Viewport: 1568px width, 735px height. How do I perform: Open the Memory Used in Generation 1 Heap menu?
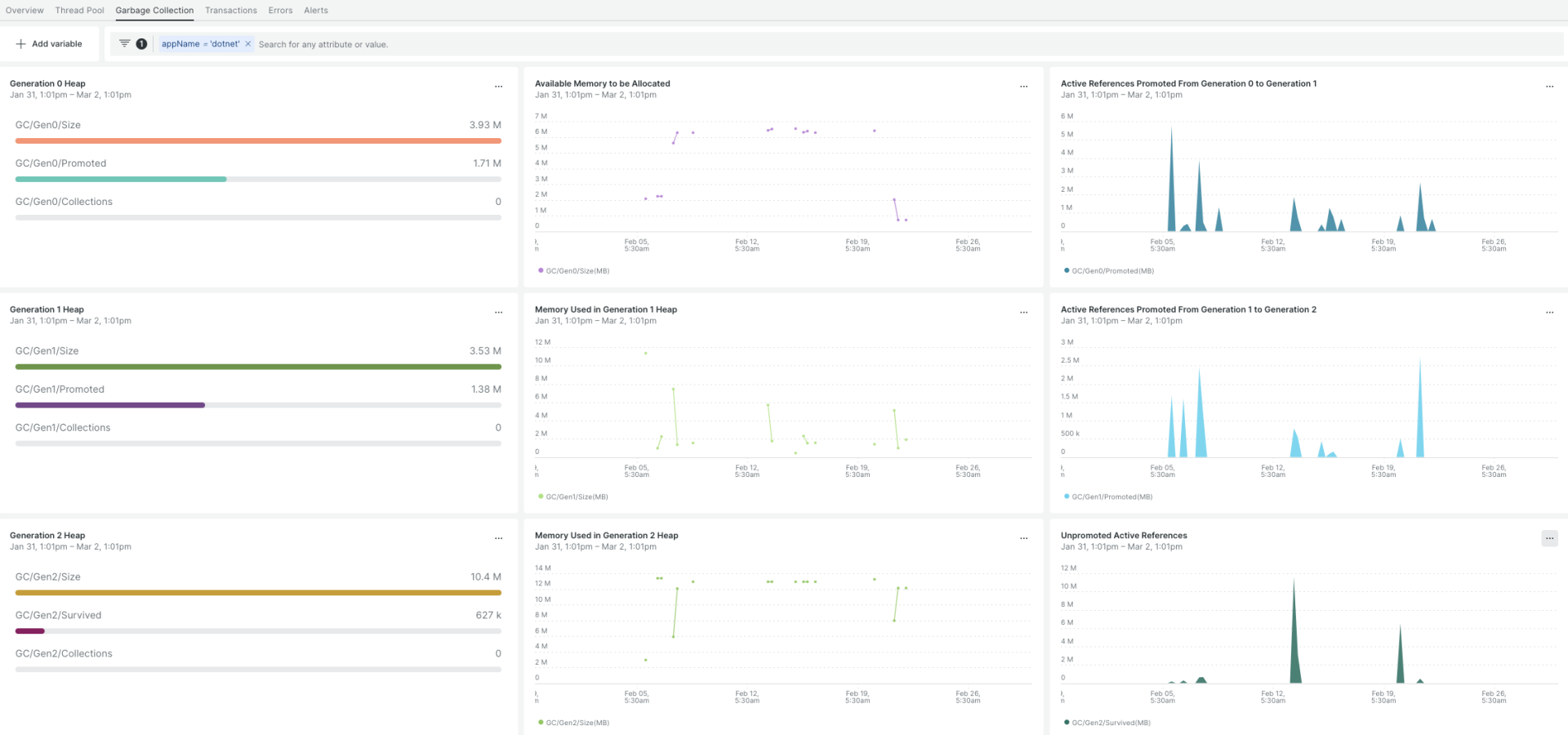pyautogui.click(x=1024, y=312)
